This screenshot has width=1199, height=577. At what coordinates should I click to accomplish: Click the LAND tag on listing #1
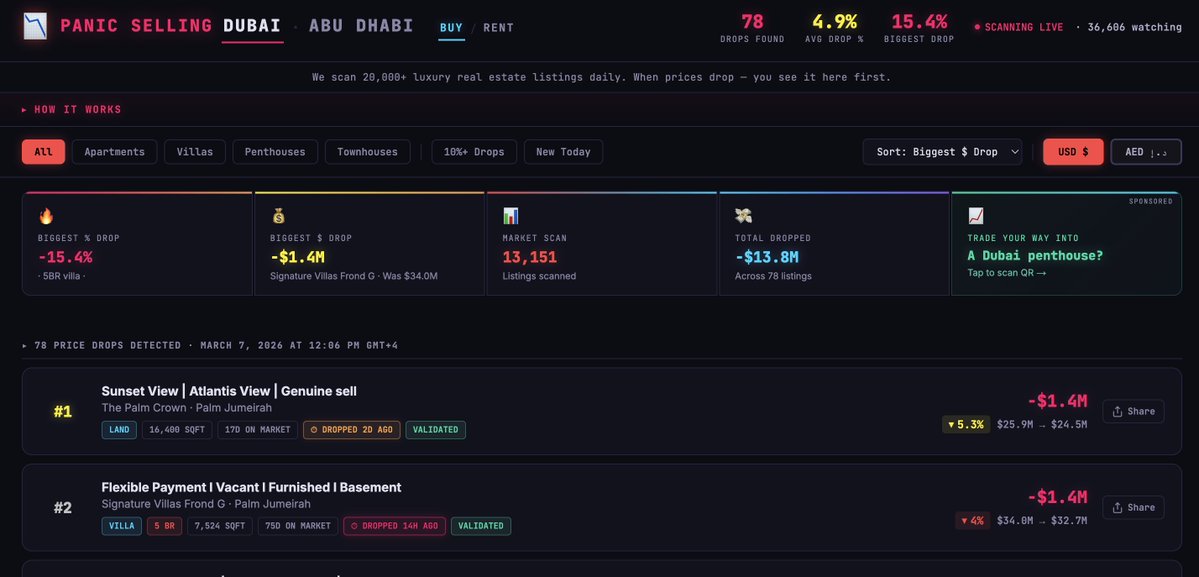coord(119,430)
